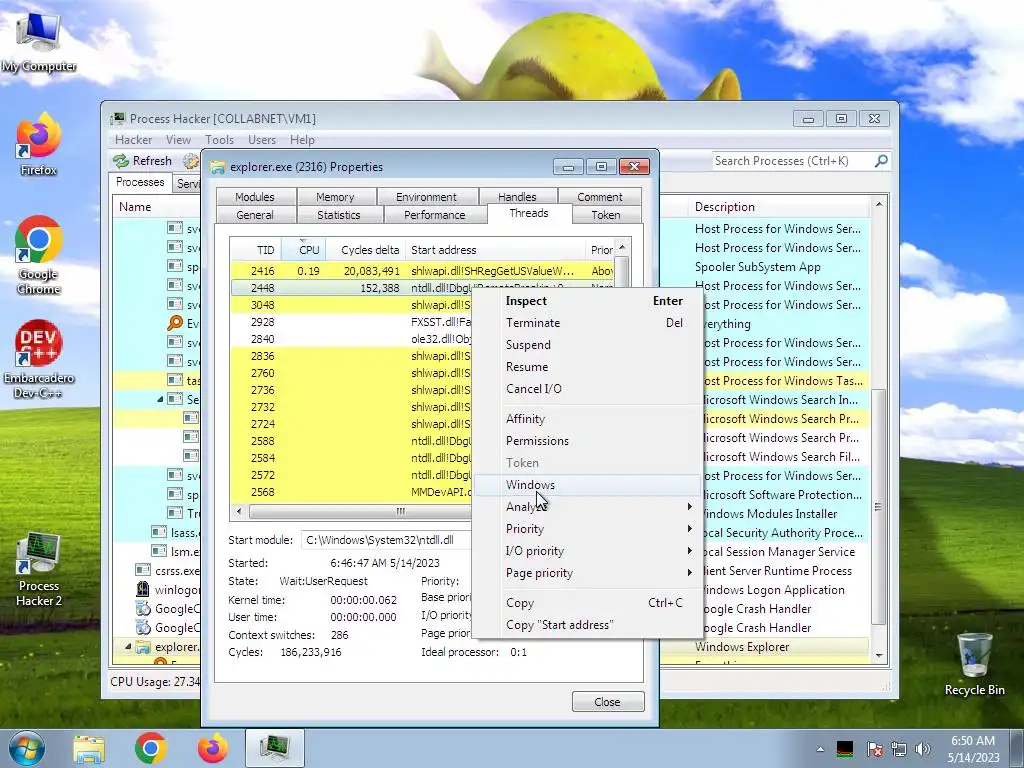Open Google Chrome desktop shortcut

tap(39, 255)
